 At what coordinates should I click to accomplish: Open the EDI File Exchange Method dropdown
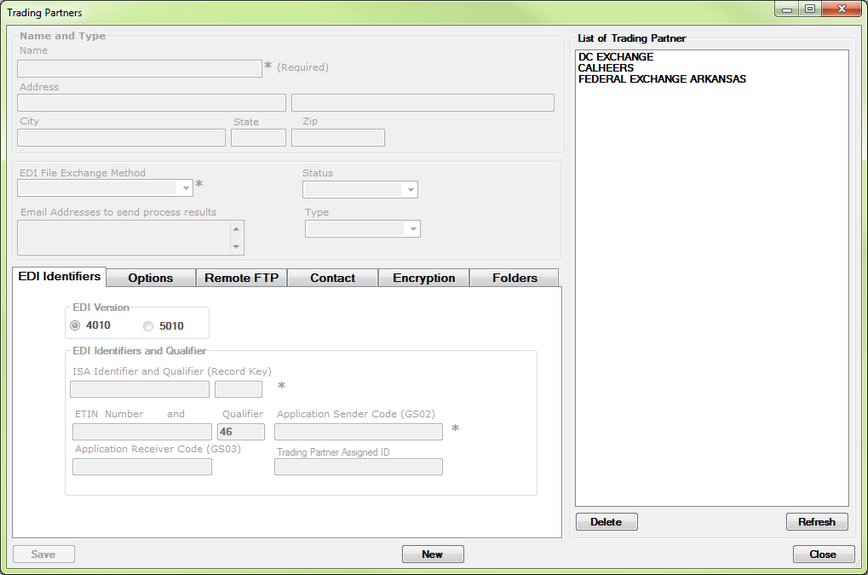pos(185,188)
